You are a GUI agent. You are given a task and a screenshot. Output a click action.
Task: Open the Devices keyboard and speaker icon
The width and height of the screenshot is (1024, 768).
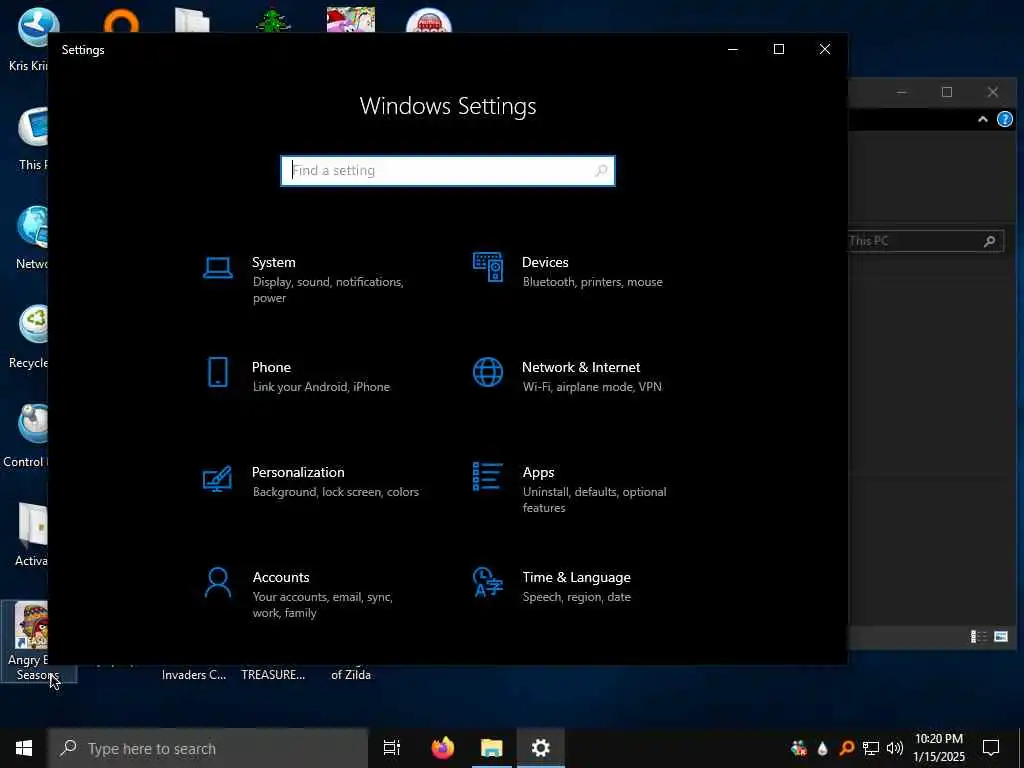pyautogui.click(x=488, y=267)
